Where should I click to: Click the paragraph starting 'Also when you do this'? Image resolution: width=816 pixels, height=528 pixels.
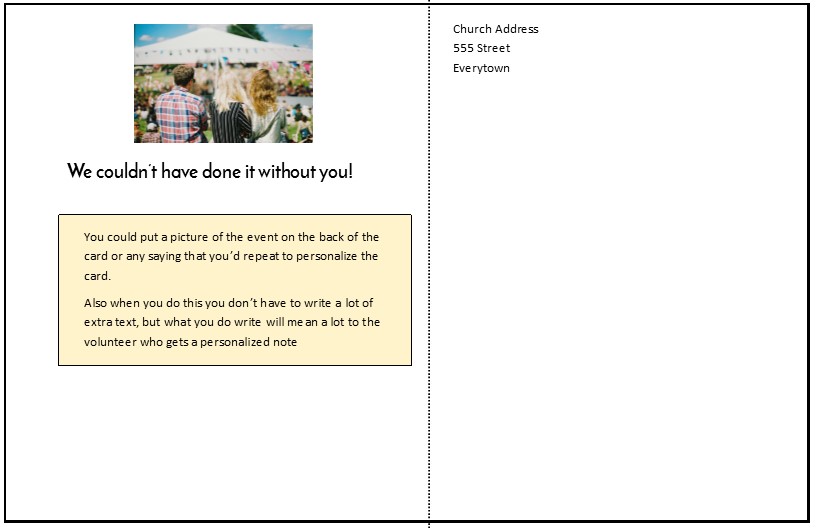click(x=232, y=322)
